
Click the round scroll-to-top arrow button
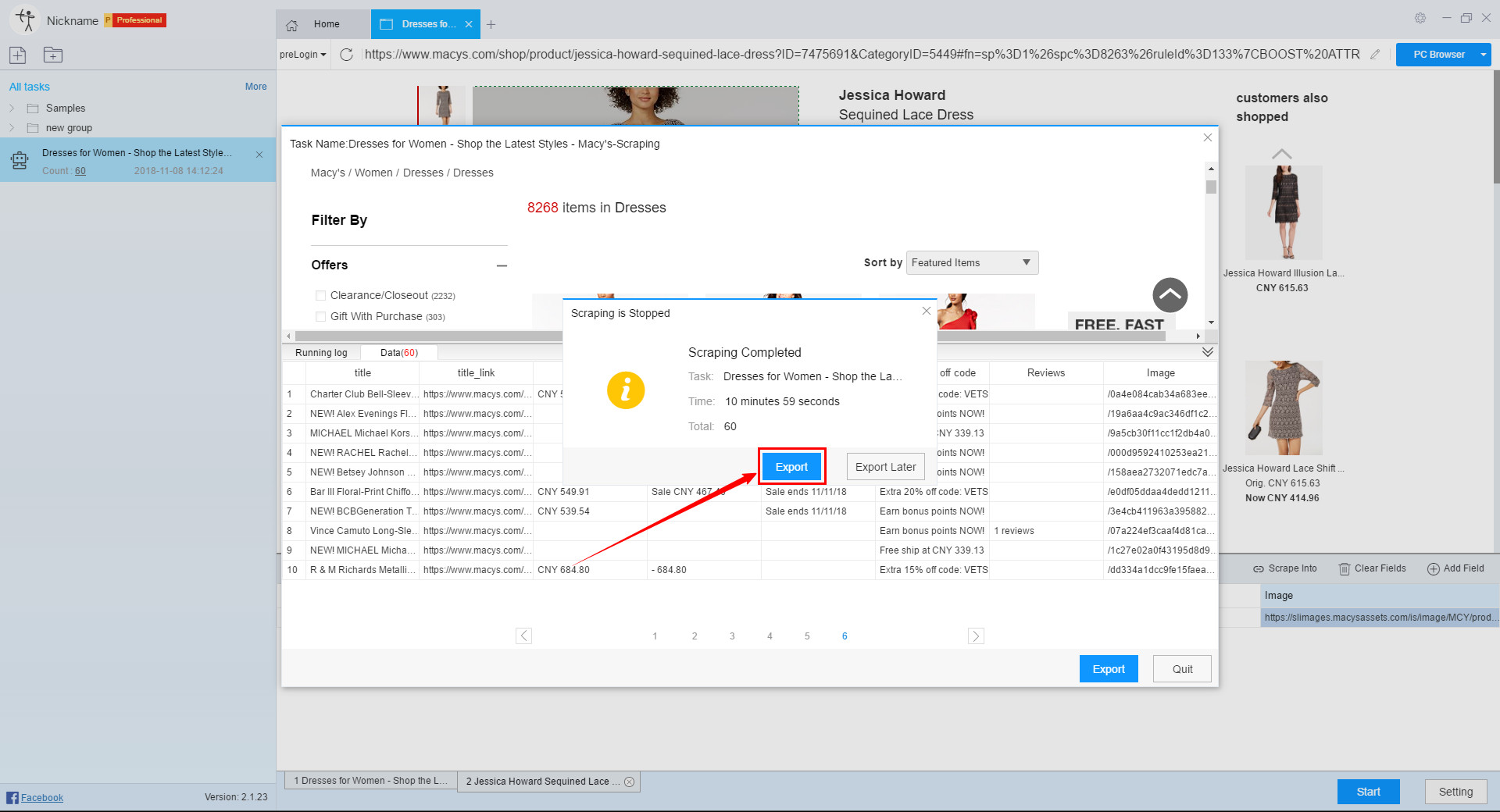click(1170, 295)
